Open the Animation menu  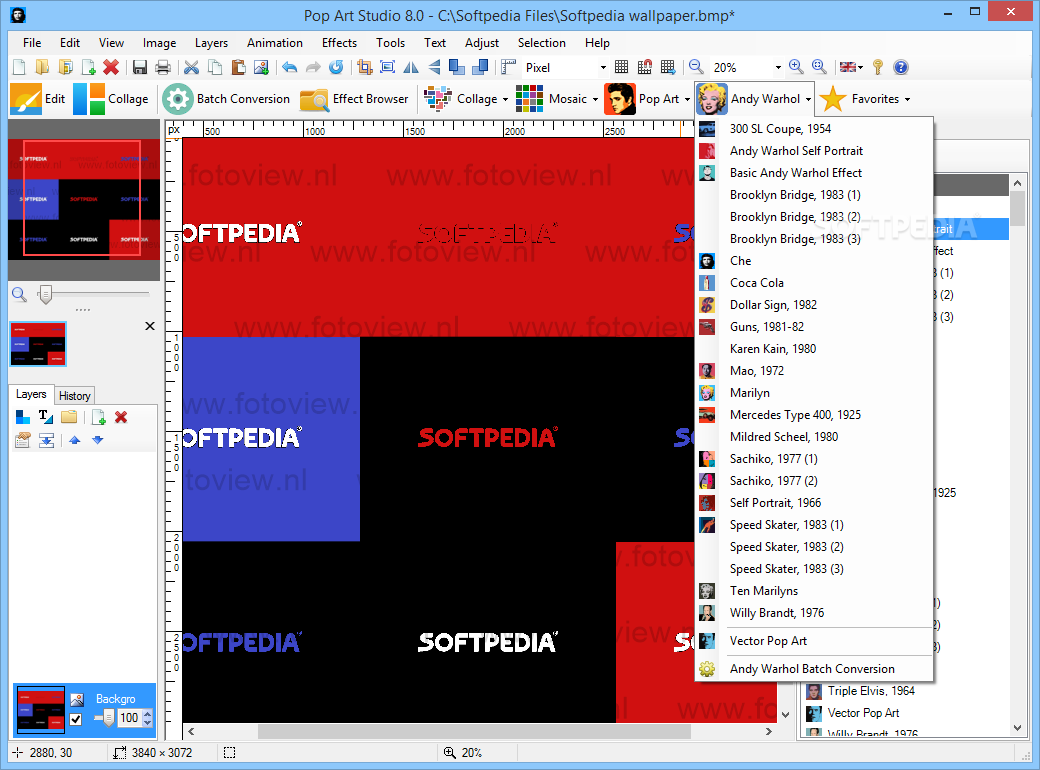(275, 43)
